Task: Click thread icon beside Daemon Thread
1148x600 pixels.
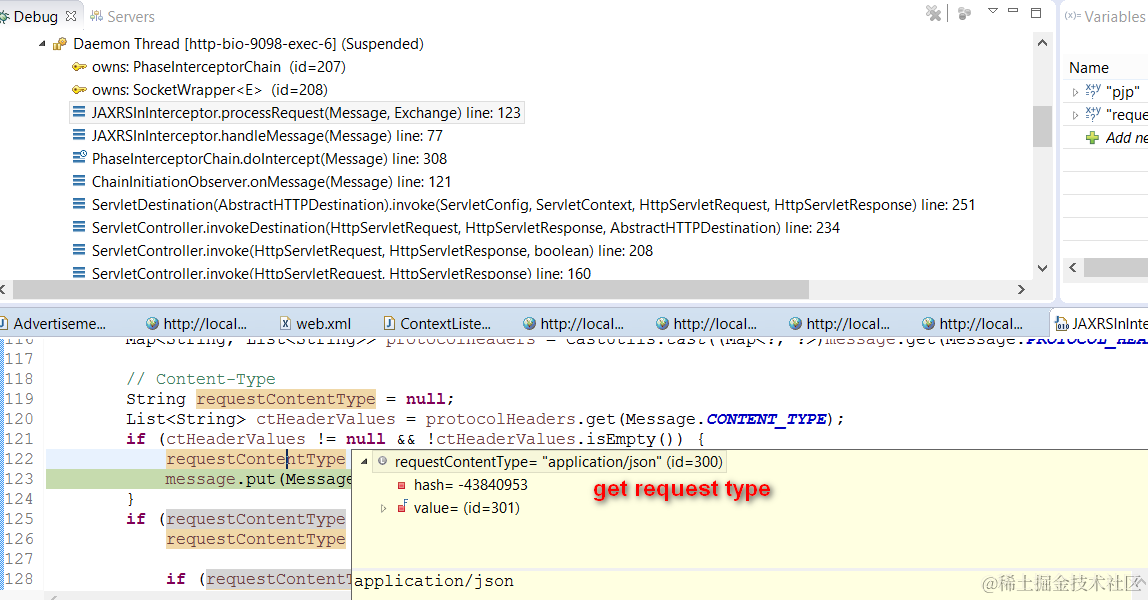Action: click(x=60, y=44)
